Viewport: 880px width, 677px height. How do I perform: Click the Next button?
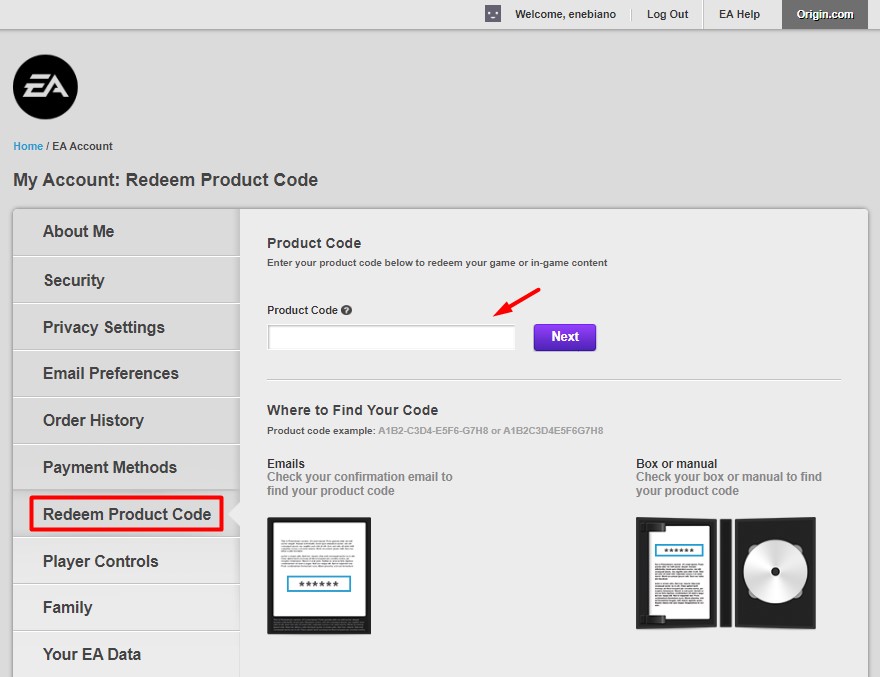coord(564,337)
